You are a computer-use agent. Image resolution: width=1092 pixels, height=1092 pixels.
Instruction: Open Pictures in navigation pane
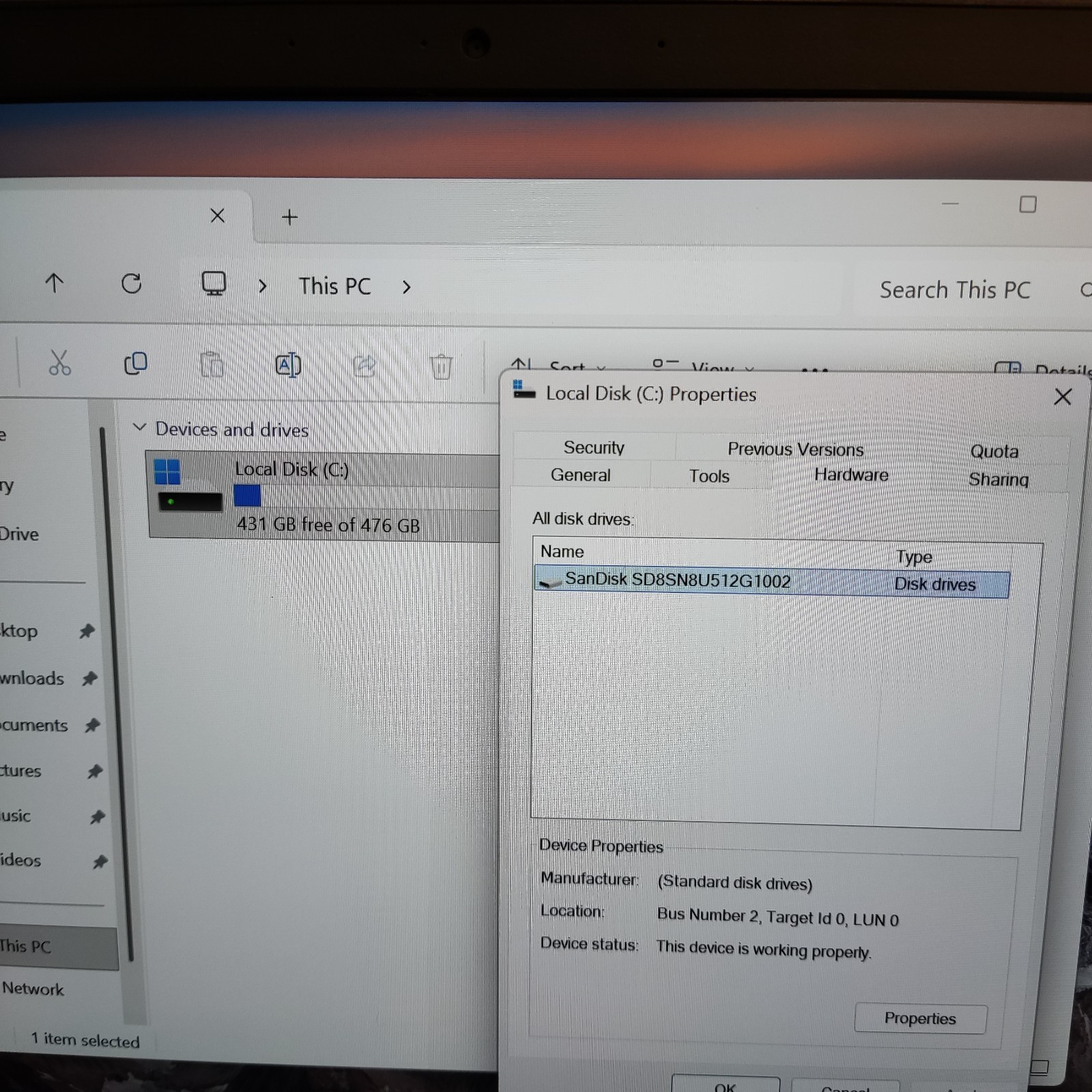pos(20,771)
